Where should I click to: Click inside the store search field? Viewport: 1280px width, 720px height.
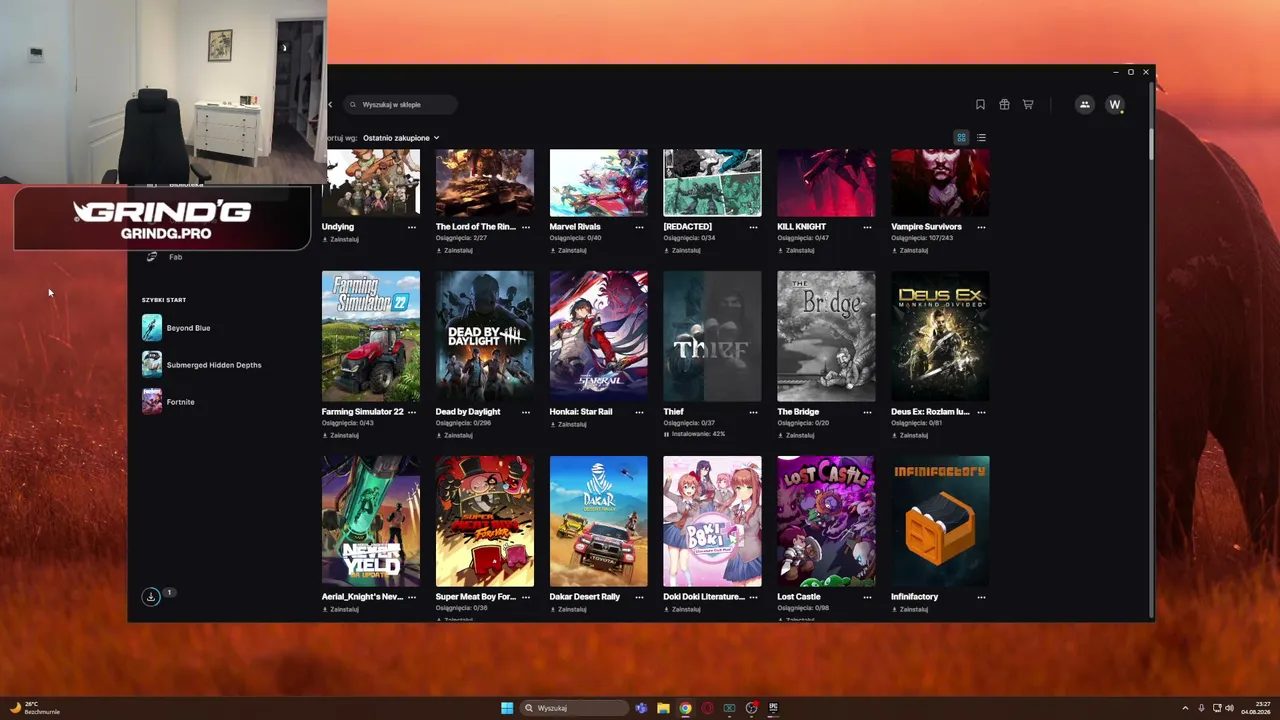click(x=400, y=104)
